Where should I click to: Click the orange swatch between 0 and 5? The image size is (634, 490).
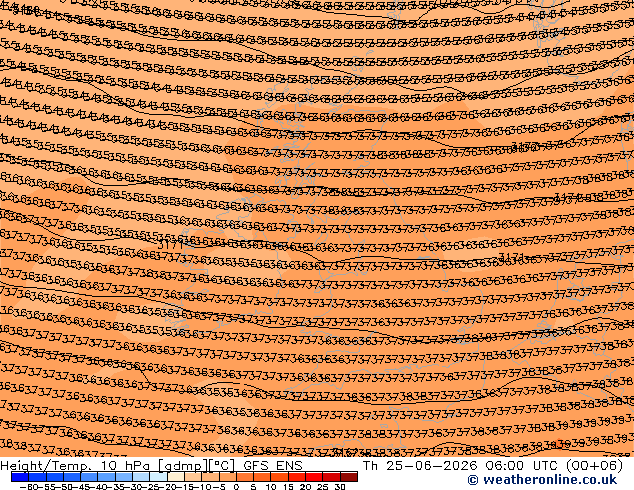245,477
